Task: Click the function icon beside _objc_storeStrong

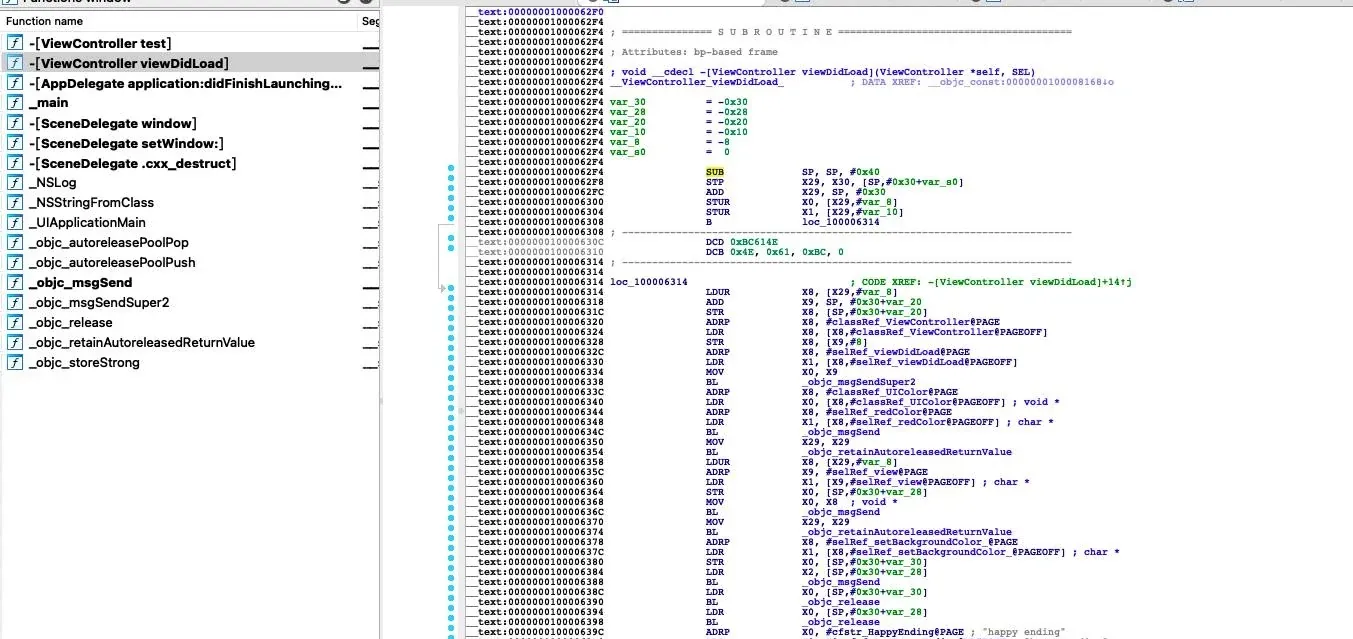Action: click(x=15, y=363)
